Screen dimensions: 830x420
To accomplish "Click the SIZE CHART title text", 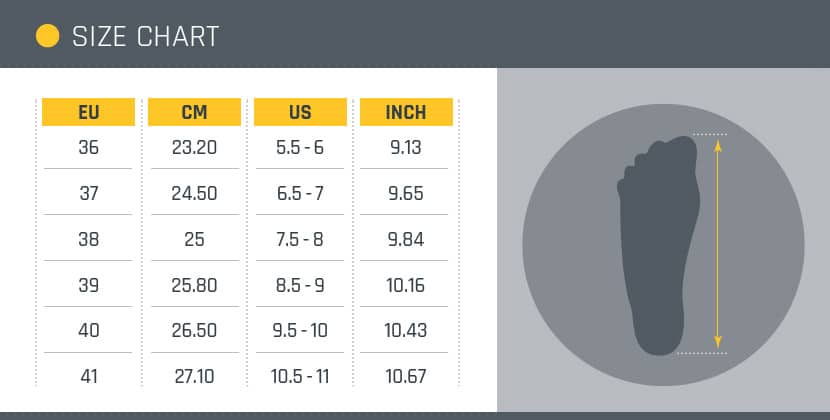I will click(x=146, y=37).
